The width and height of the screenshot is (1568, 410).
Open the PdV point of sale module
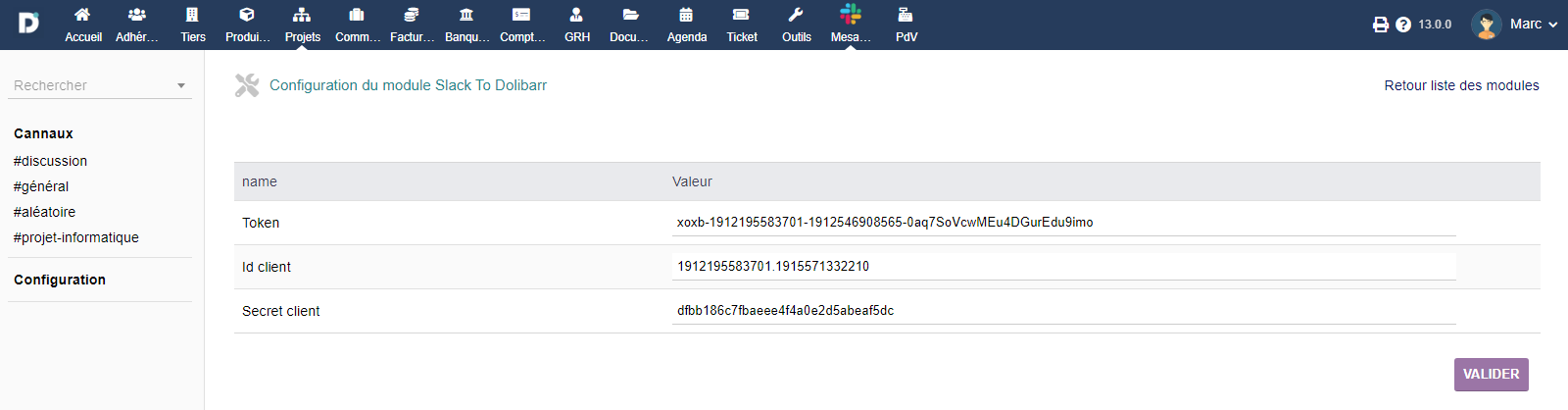pyautogui.click(x=906, y=25)
